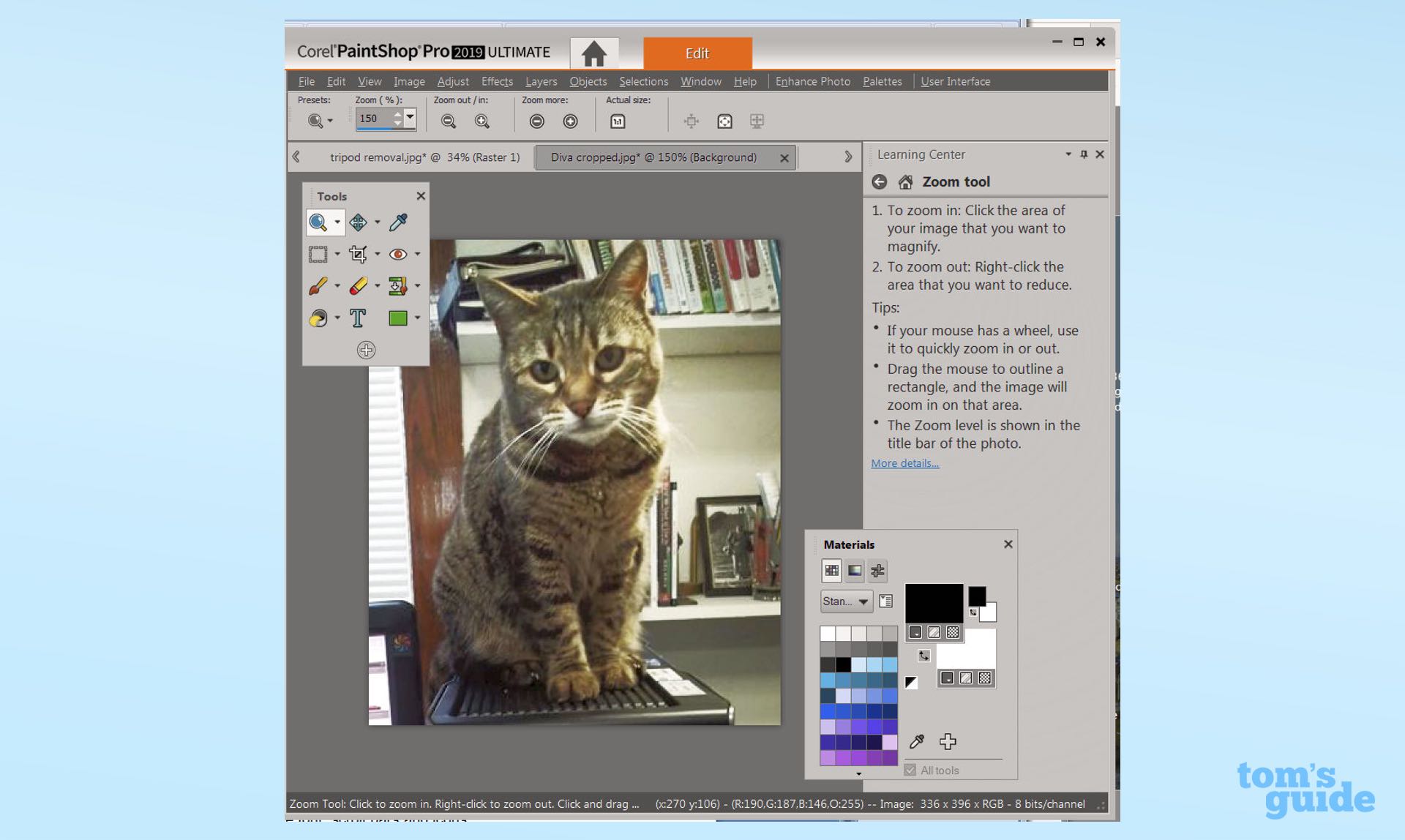Click the Actual size 1:1 toolbar icon

[x=617, y=121]
